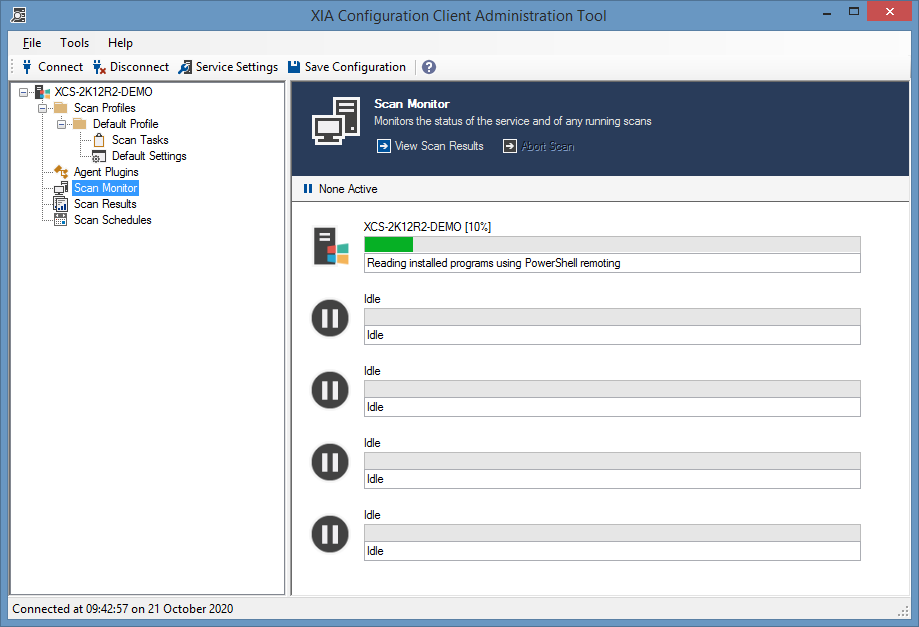Open the Help menu
Viewport: 919px width, 627px height.
point(120,43)
